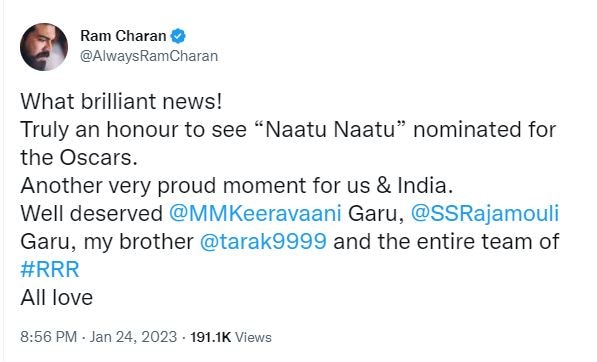Open the Ram Charan display name

(x=123, y=36)
